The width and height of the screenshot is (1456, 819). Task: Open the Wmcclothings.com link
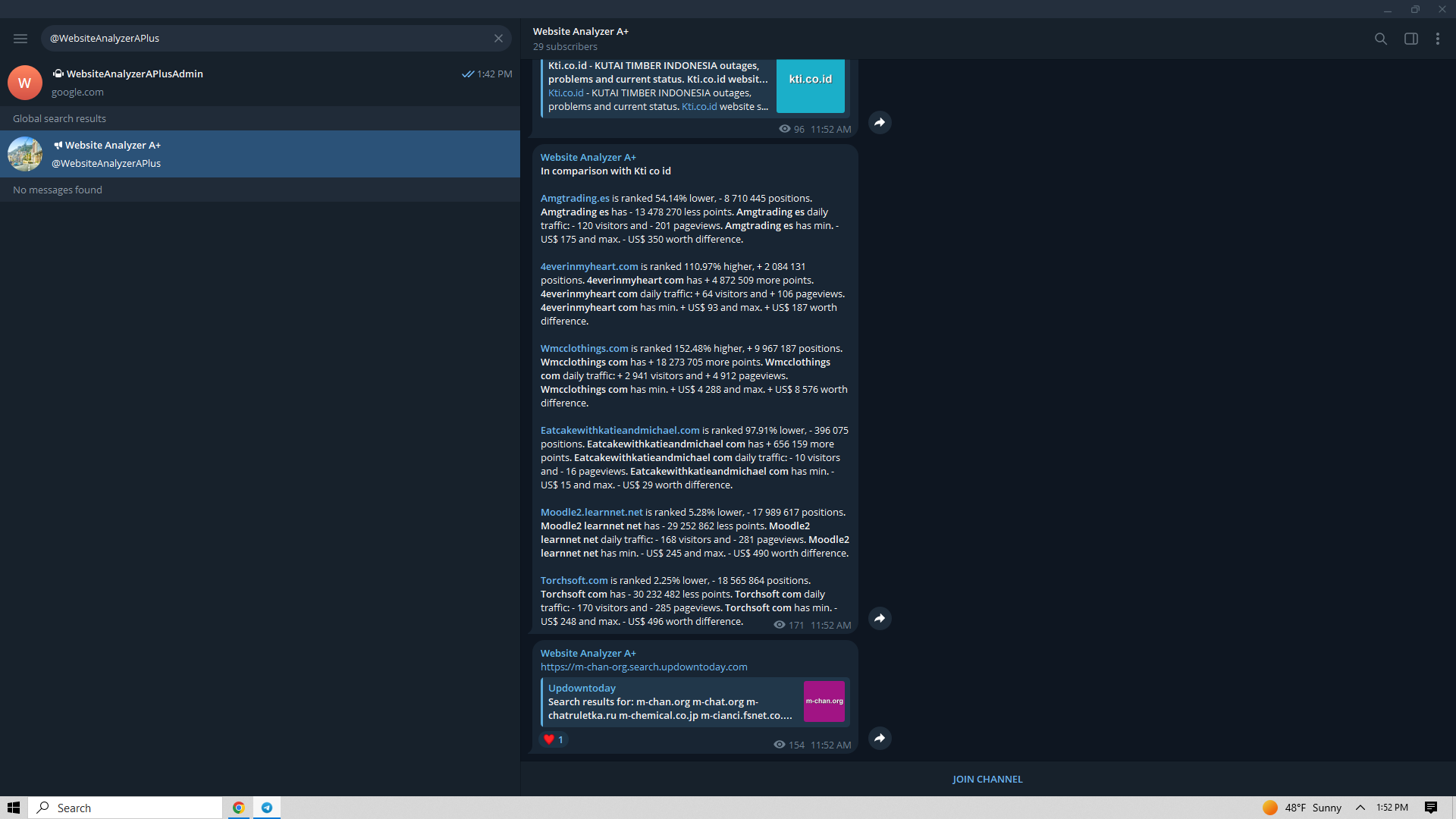584,349
